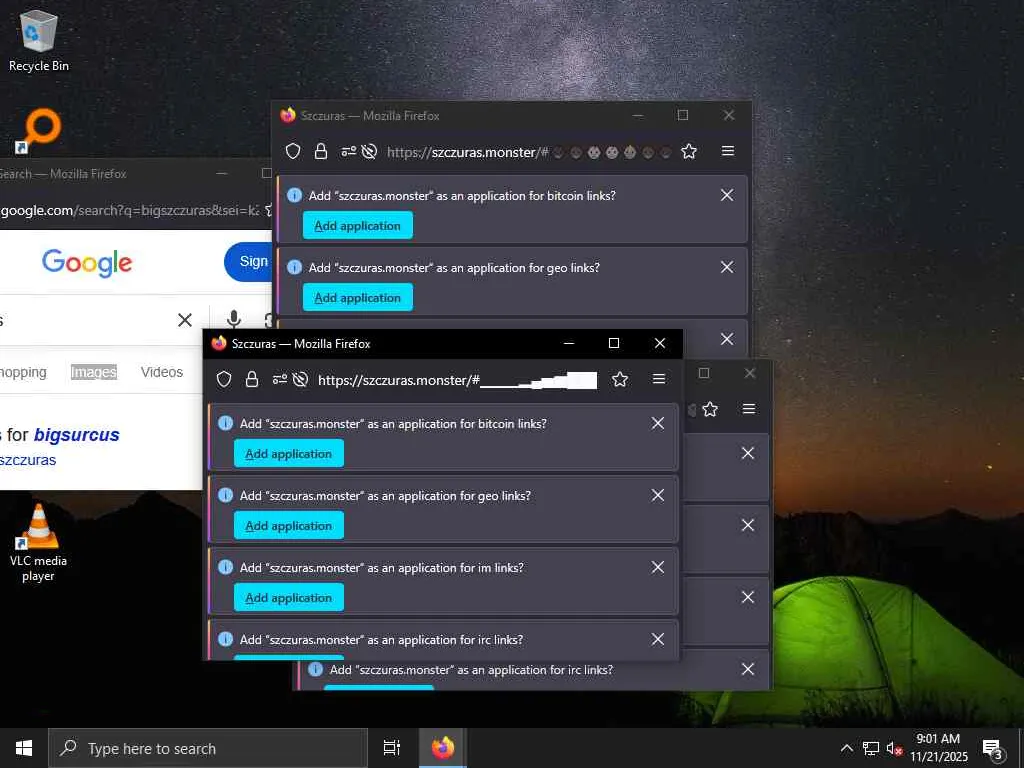Image resolution: width=1024 pixels, height=768 pixels.
Task: Click Add application for bitcoin links in front window
Action: 289,453
